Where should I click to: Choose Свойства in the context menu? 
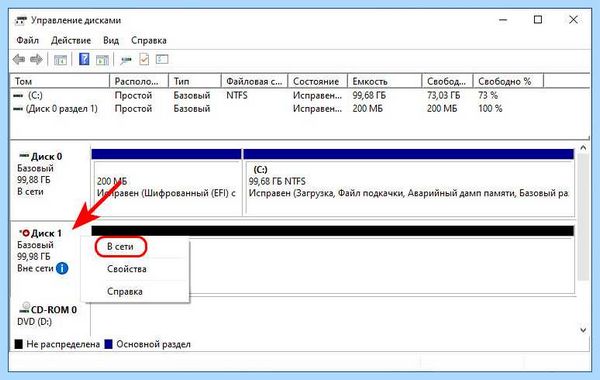127,269
